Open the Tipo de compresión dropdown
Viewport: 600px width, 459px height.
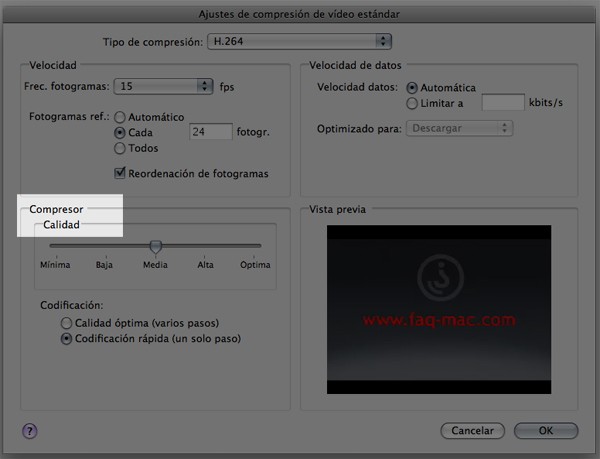point(299,41)
